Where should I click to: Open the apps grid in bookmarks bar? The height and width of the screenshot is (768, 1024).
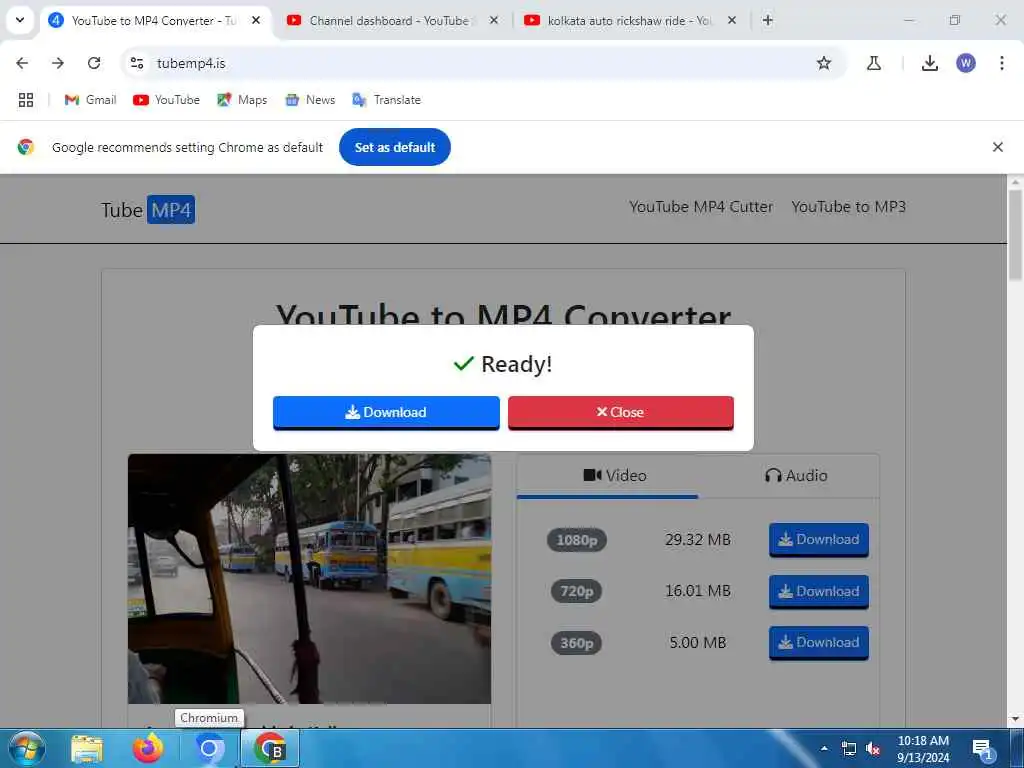coord(25,100)
